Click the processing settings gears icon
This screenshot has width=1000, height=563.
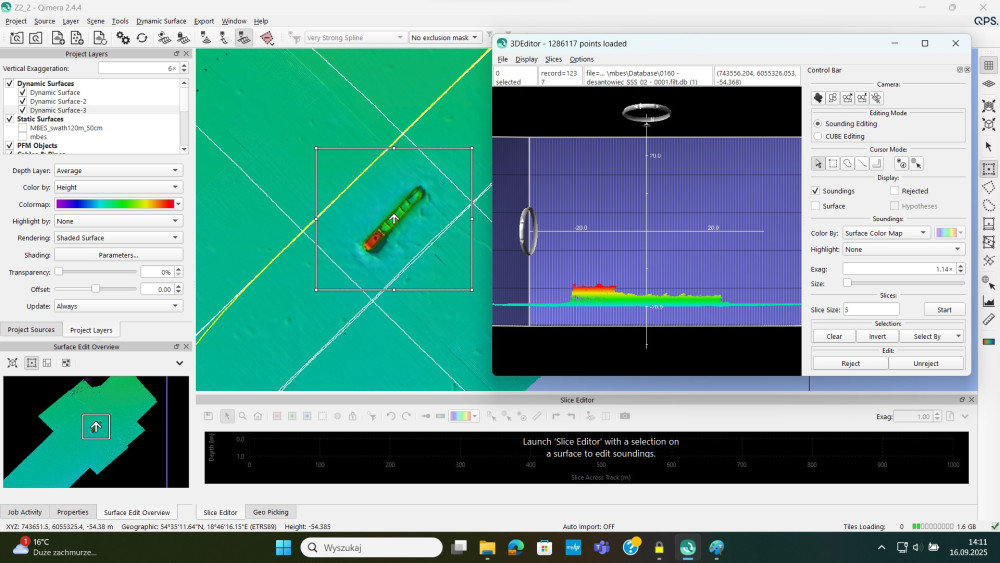click(123, 38)
